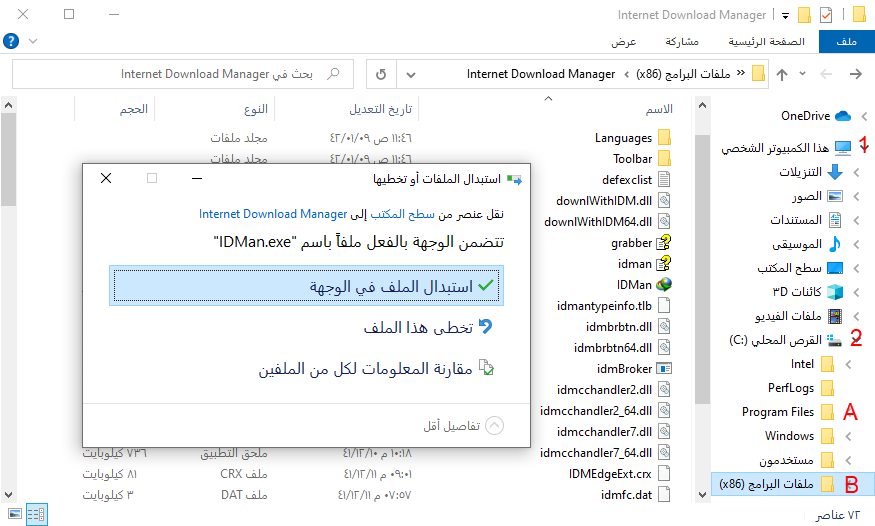This screenshot has height=526, width=875.
Task: Switch to details view layout
Action: point(36,514)
